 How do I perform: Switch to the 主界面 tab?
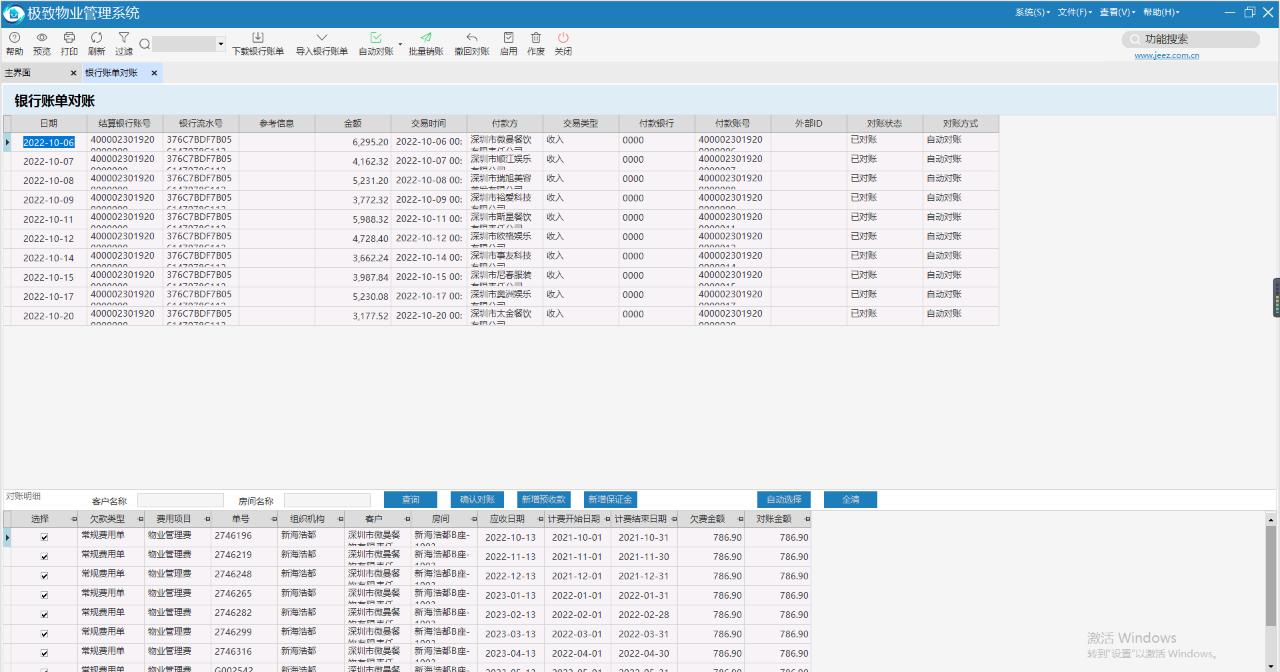(x=18, y=73)
